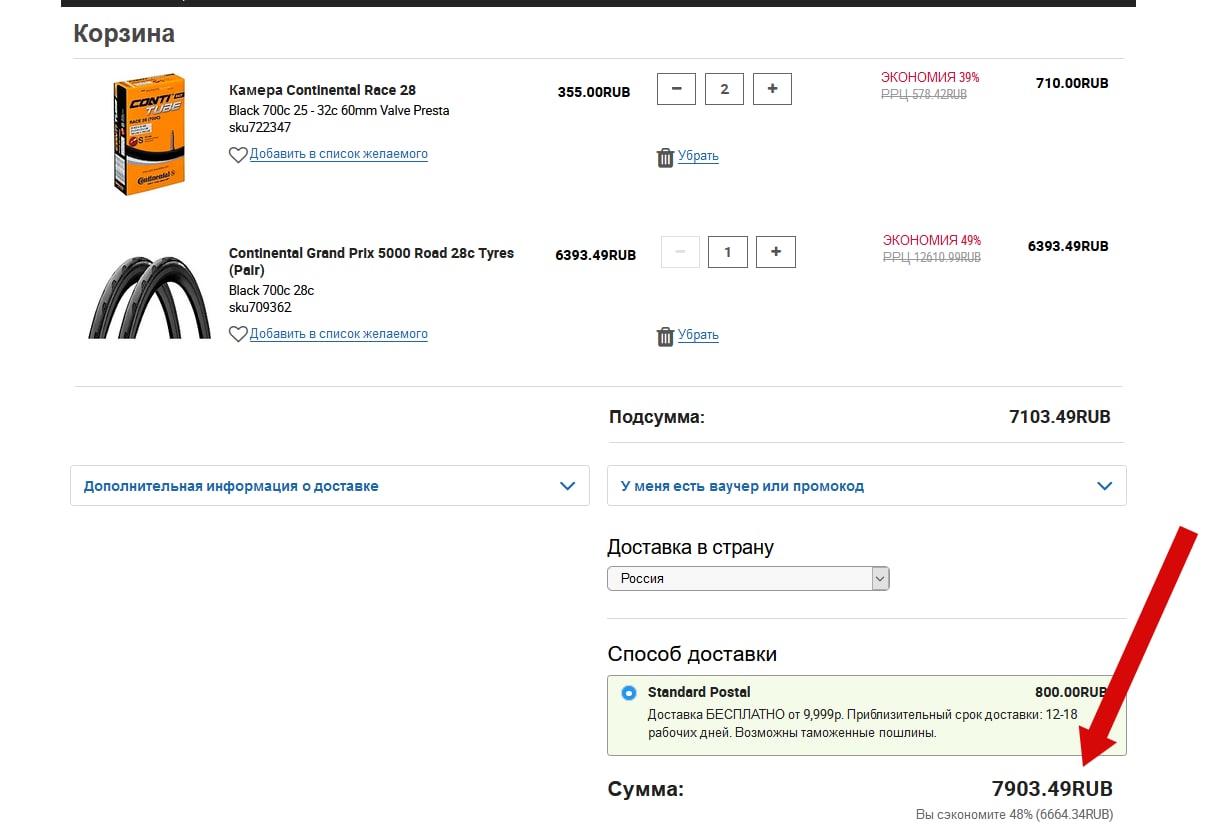Viewport: 1230px width, 824px height.
Task: Click Black 700c 28c tyre description
Action: [x=272, y=290]
